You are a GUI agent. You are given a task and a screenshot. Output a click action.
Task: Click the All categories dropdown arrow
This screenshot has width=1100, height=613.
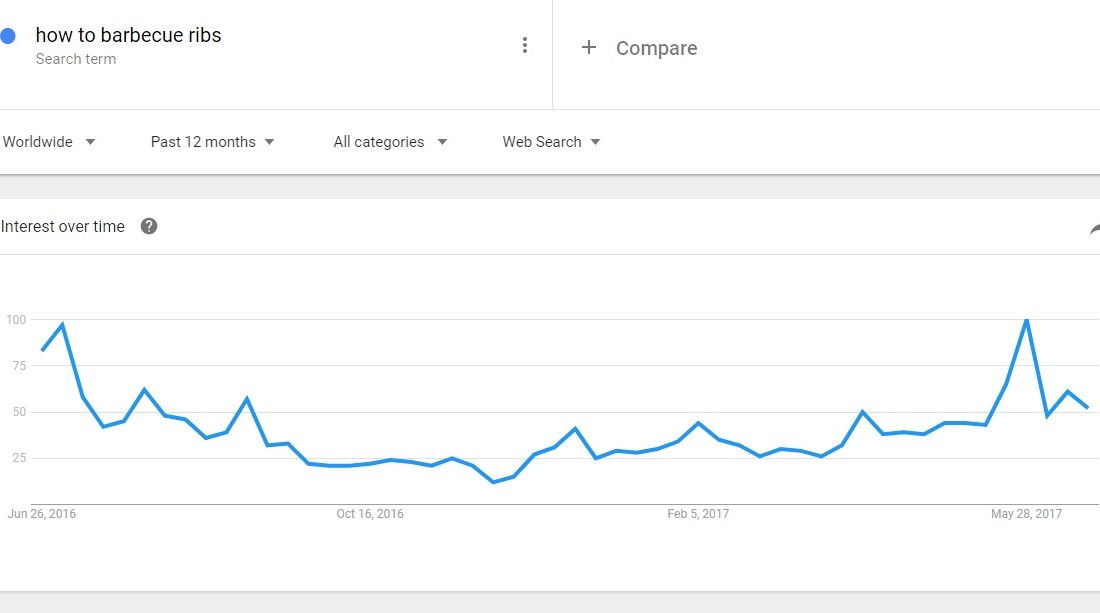[442, 142]
